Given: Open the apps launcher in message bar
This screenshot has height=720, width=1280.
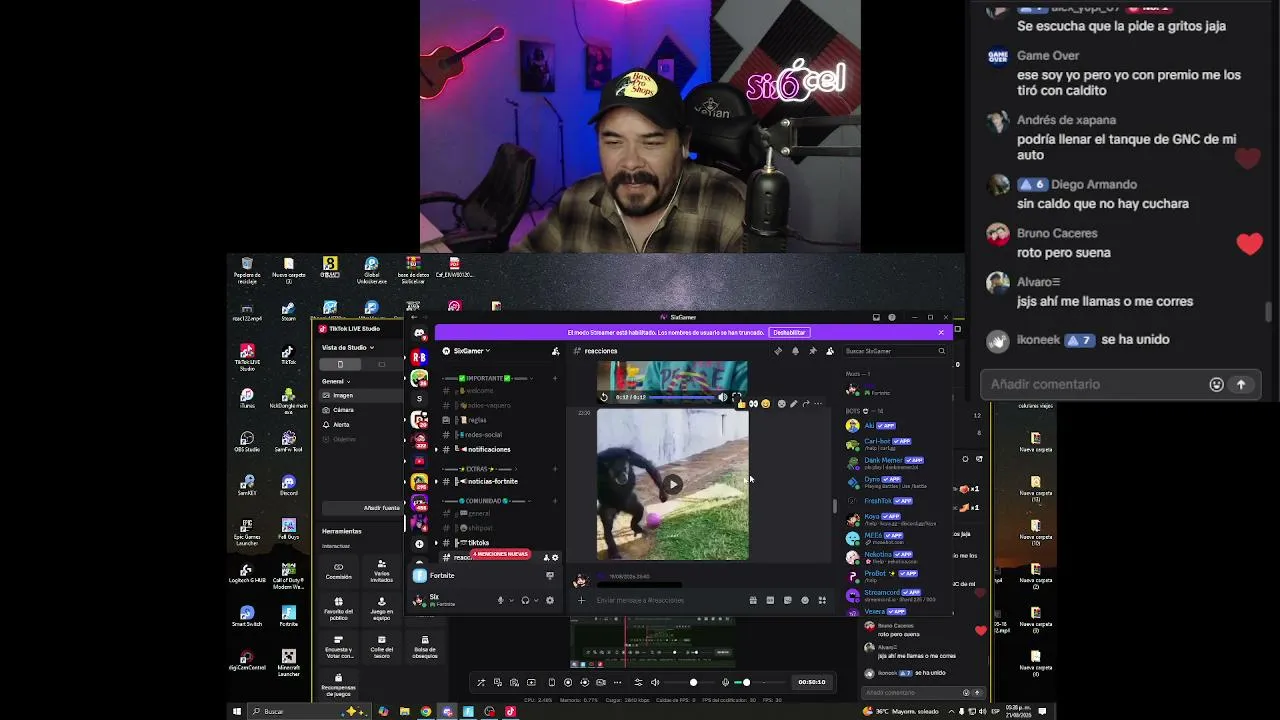Looking at the screenshot, I should [x=822, y=600].
